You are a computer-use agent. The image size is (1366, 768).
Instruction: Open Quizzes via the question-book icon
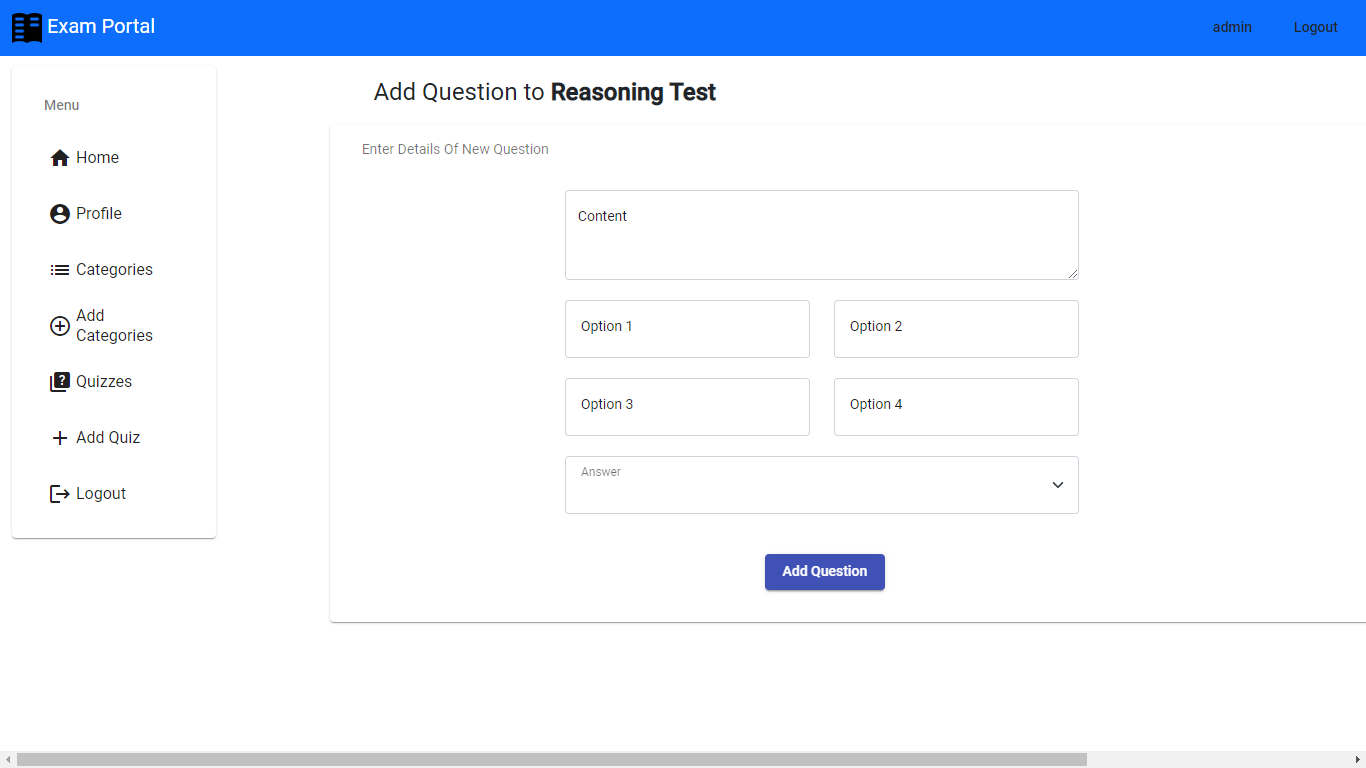pos(59,381)
